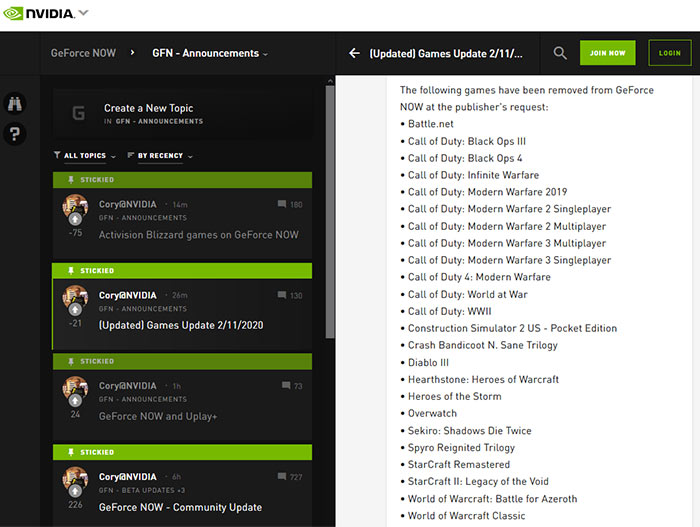Click the pin icon on the second STICKIED banner

(x=71, y=271)
